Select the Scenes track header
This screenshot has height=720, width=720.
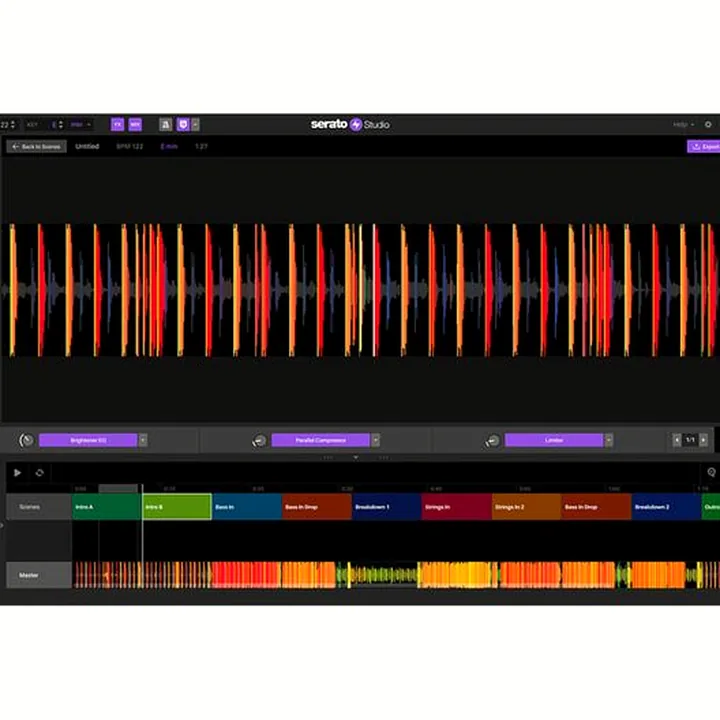point(39,507)
